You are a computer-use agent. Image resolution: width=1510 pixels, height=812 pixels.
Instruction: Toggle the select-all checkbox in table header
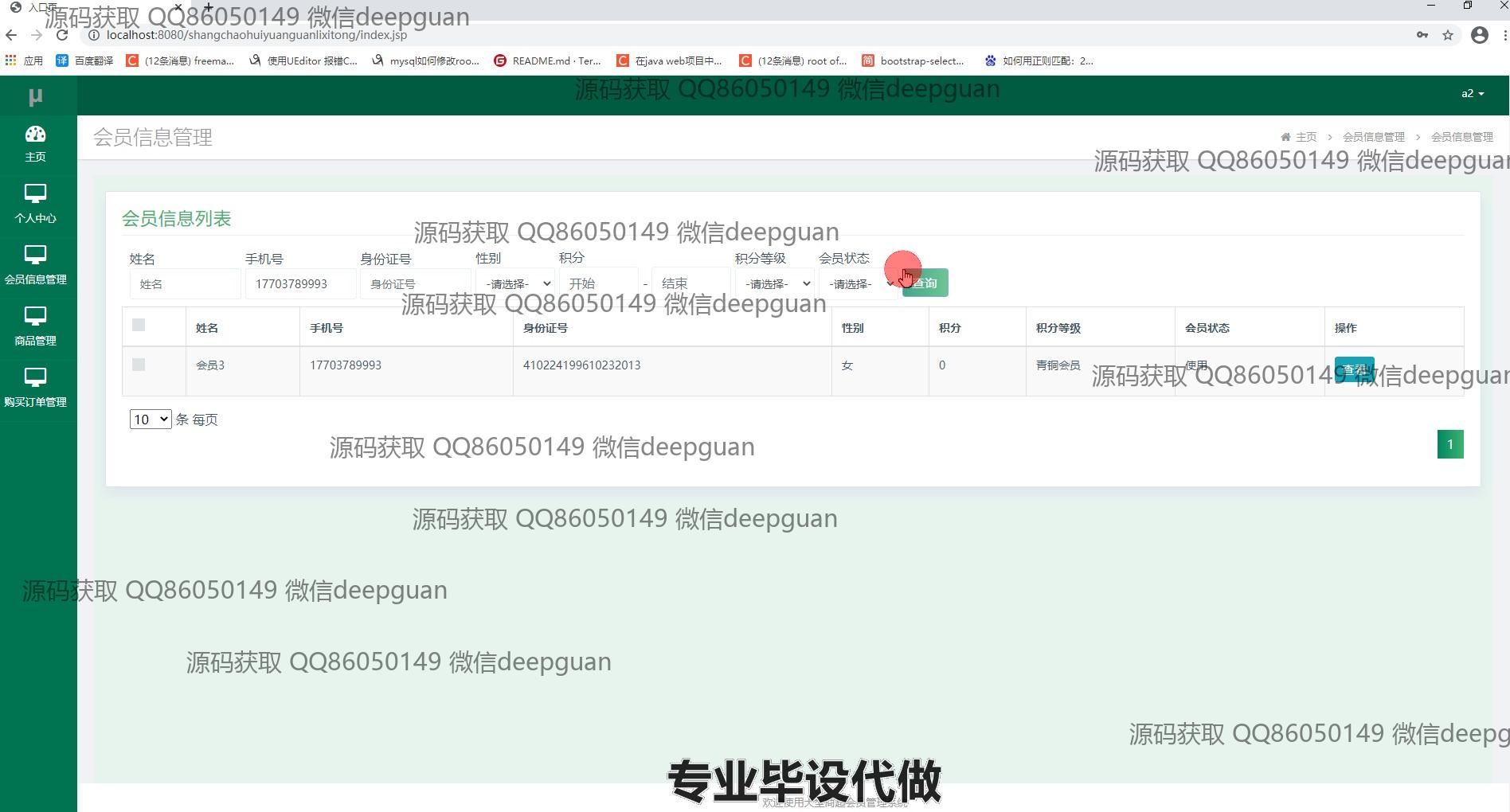click(x=139, y=325)
